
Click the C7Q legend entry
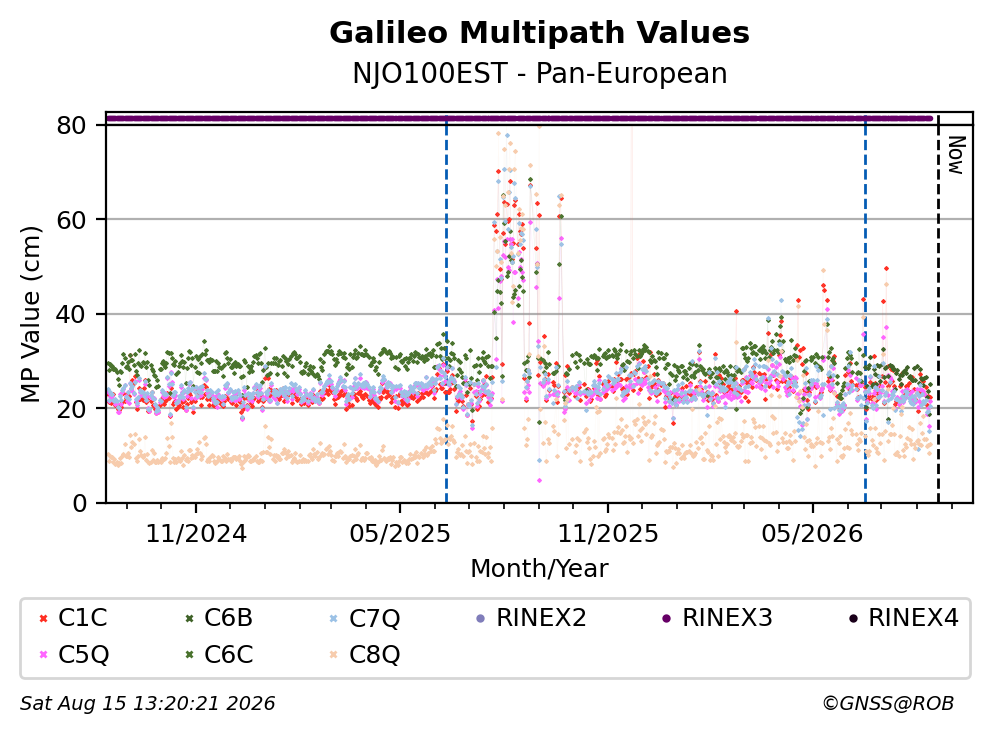tap(364, 618)
